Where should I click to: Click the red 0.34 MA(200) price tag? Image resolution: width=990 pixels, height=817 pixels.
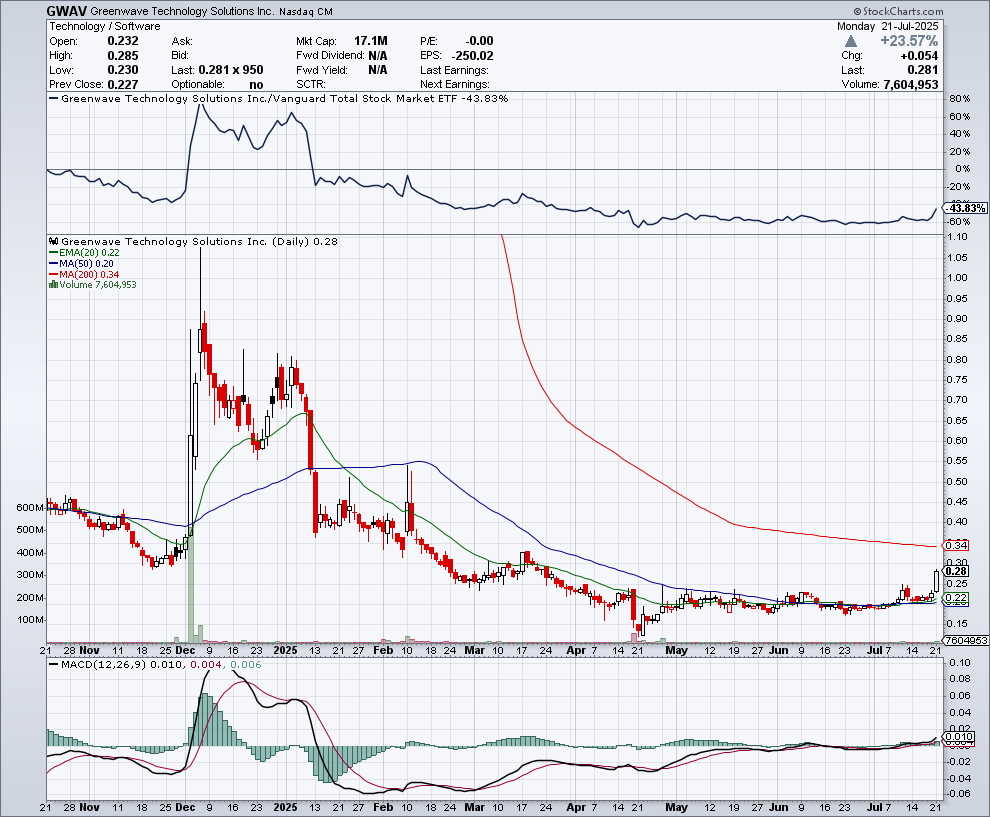[956, 545]
